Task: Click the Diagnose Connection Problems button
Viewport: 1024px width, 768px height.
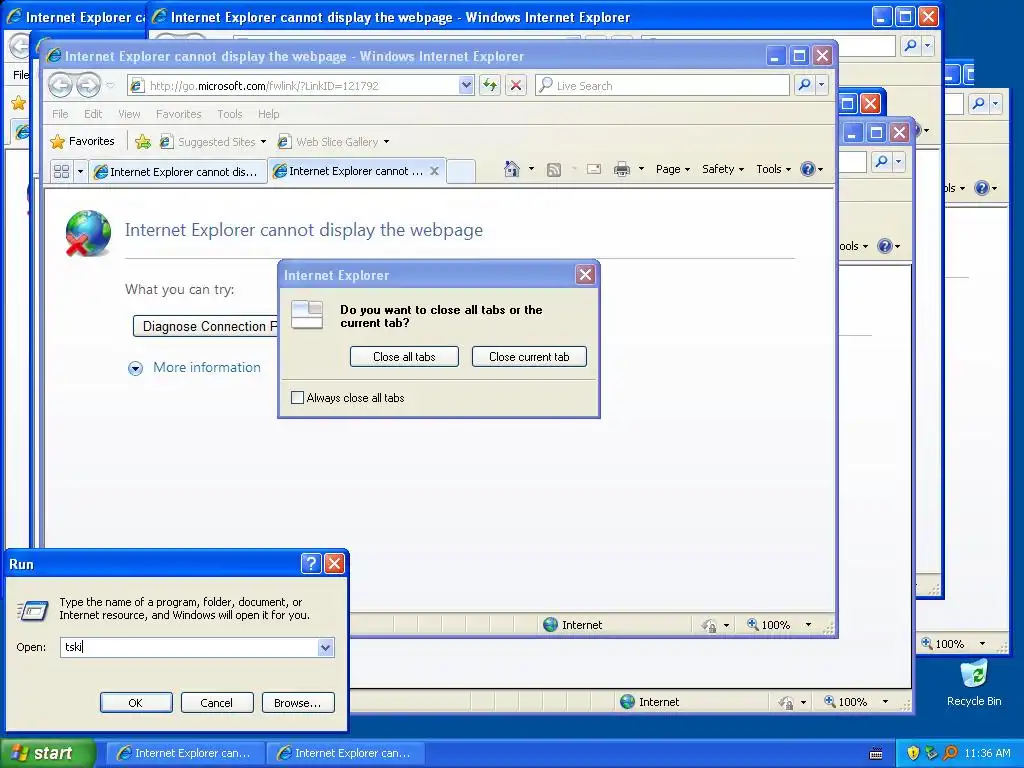Action: (x=206, y=326)
